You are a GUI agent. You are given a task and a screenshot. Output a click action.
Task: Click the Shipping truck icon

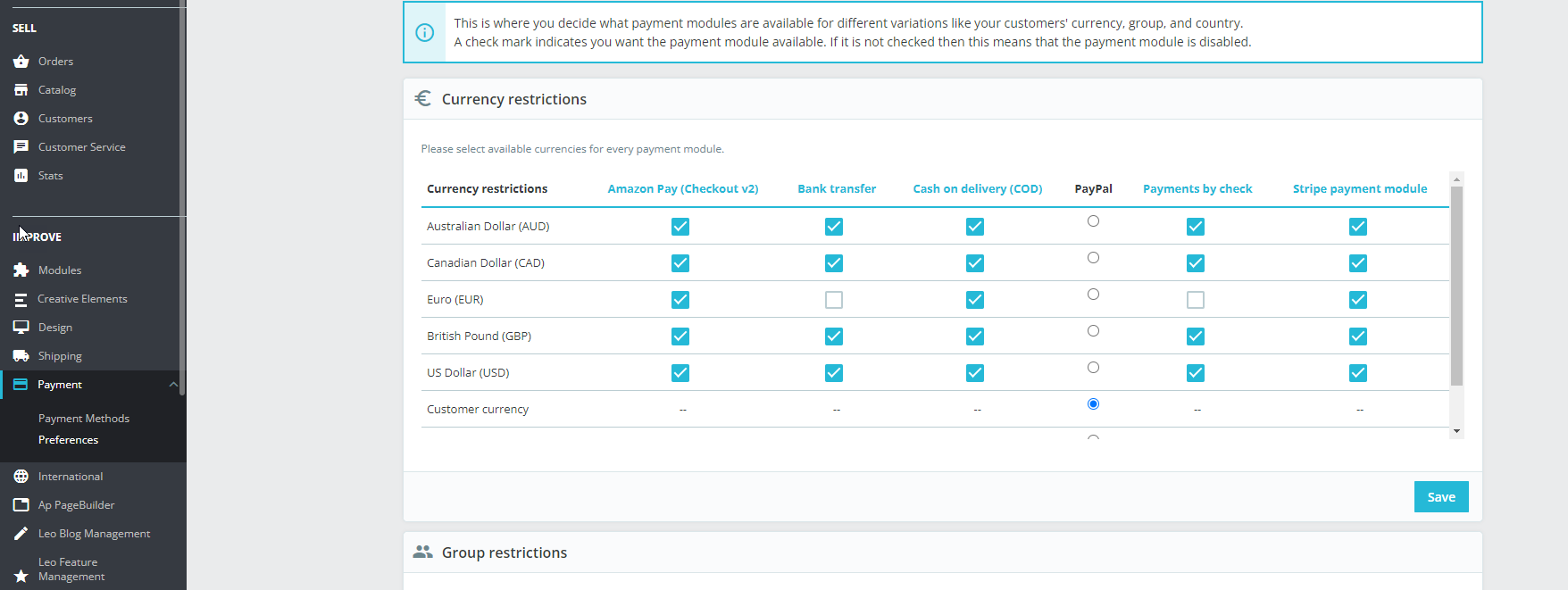[x=21, y=356]
